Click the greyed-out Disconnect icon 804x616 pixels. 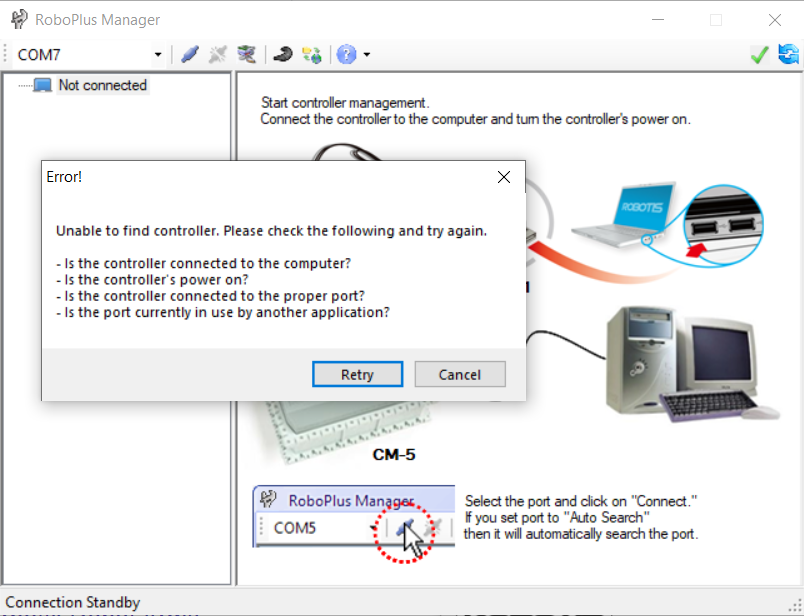[x=217, y=55]
